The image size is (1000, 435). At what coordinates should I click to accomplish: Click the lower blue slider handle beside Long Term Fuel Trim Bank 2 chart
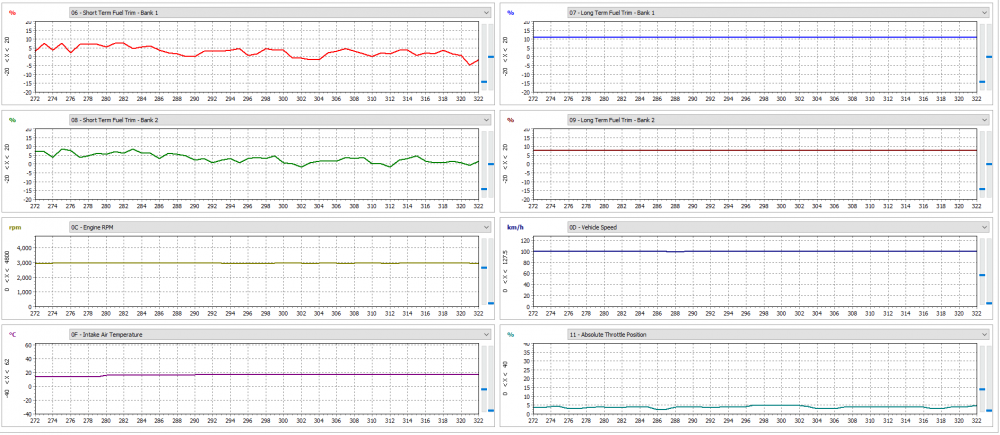pos(982,189)
